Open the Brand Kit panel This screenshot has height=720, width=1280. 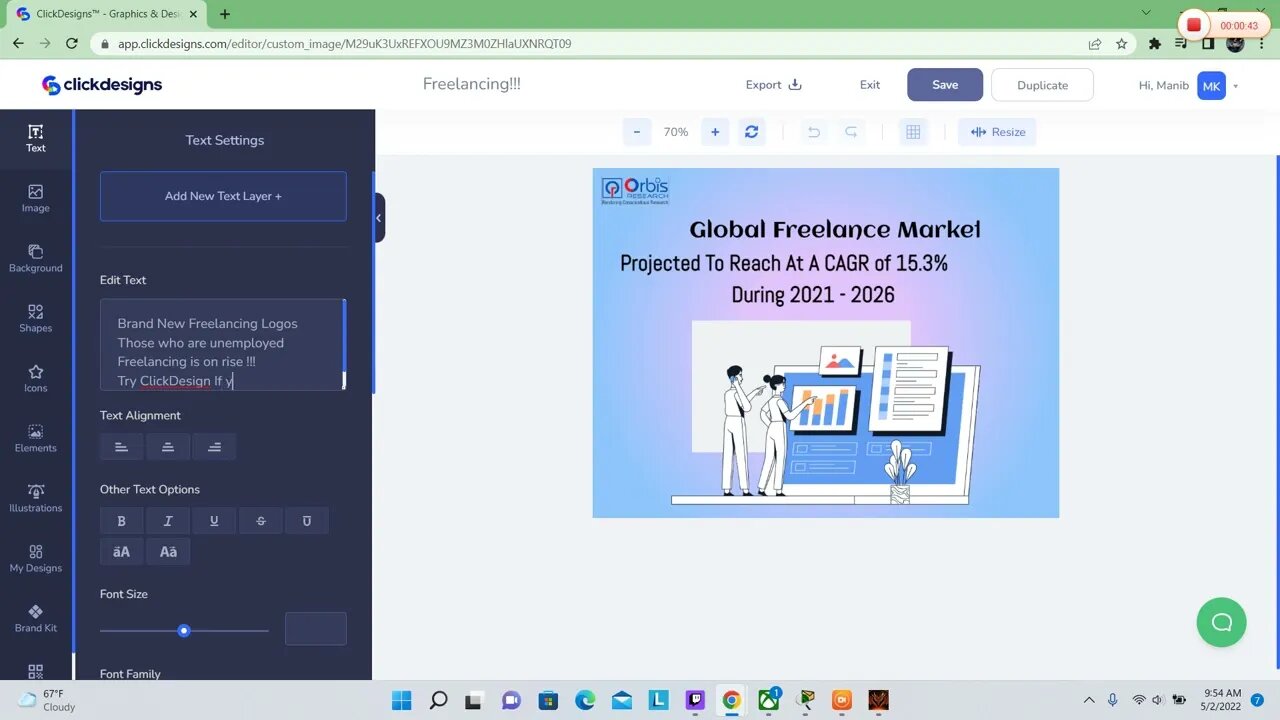tap(36, 619)
